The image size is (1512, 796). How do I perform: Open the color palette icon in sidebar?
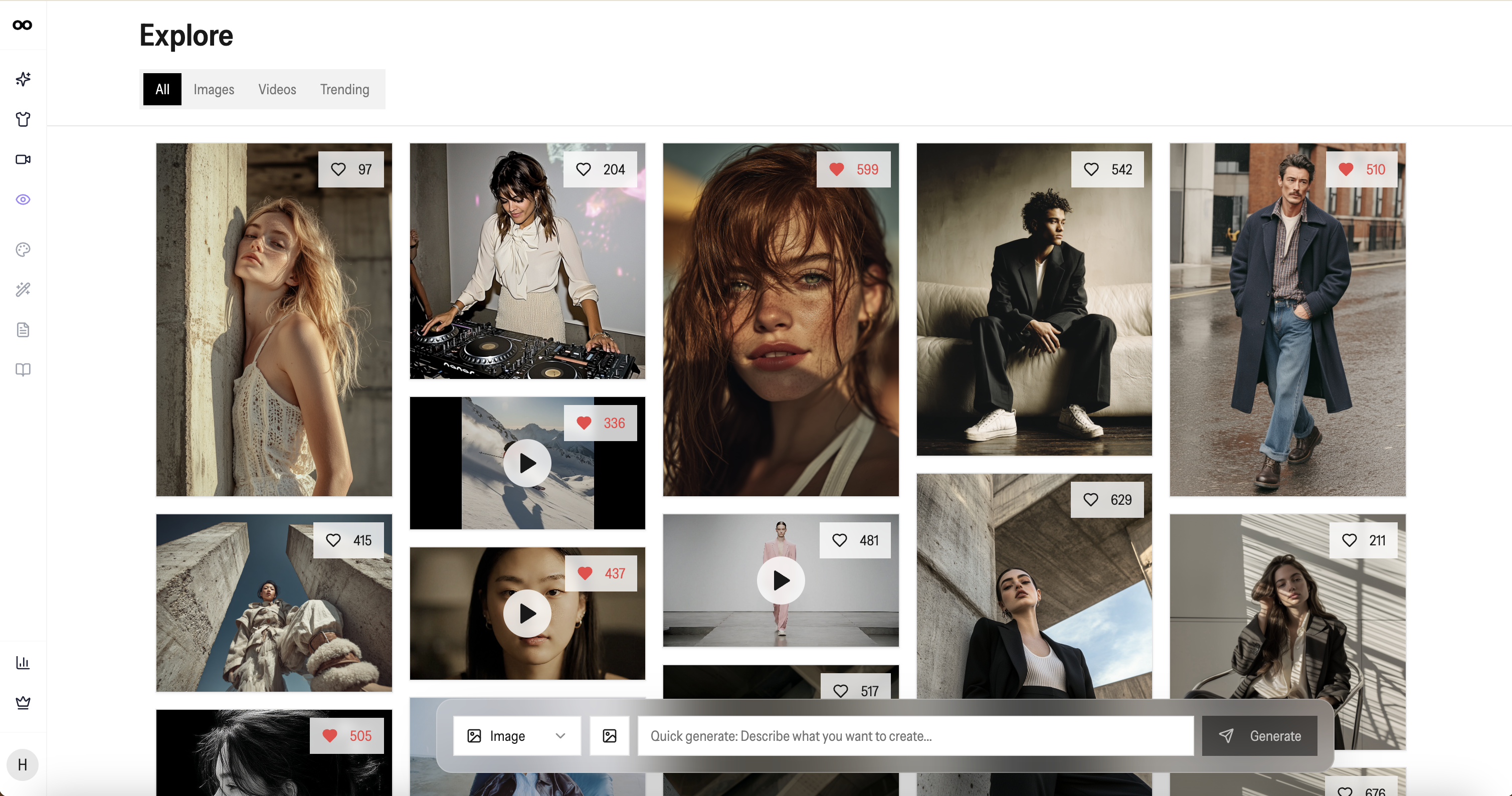(x=23, y=250)
